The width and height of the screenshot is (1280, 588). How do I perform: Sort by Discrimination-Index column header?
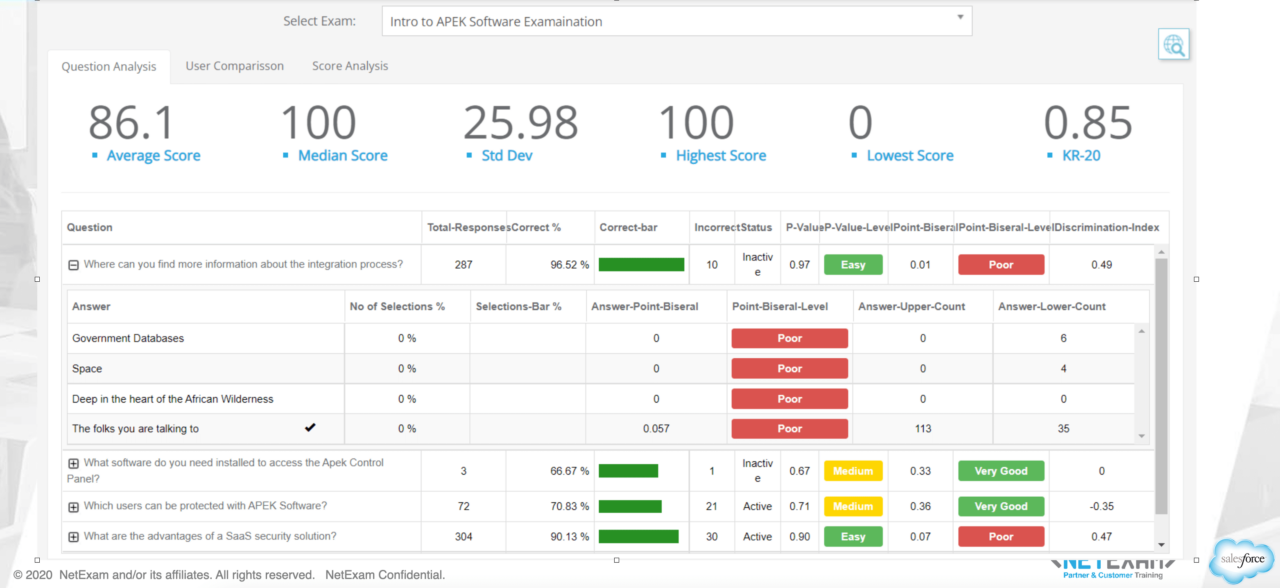(x=1105, y=228)
